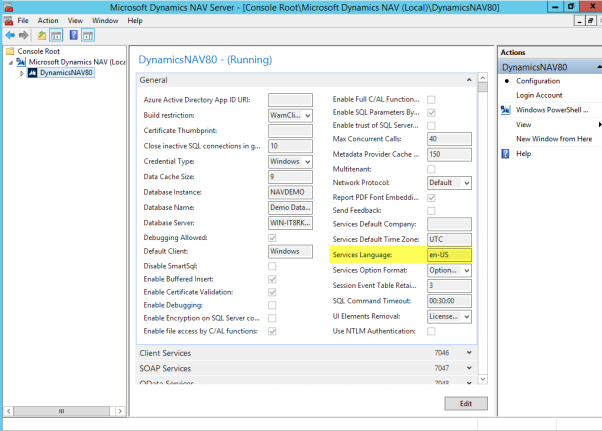The width and height of the screenshot is (602, 431).
Task: Open the Credential Type dropdown
Action: pyautogui.click(x=290, y=162)
